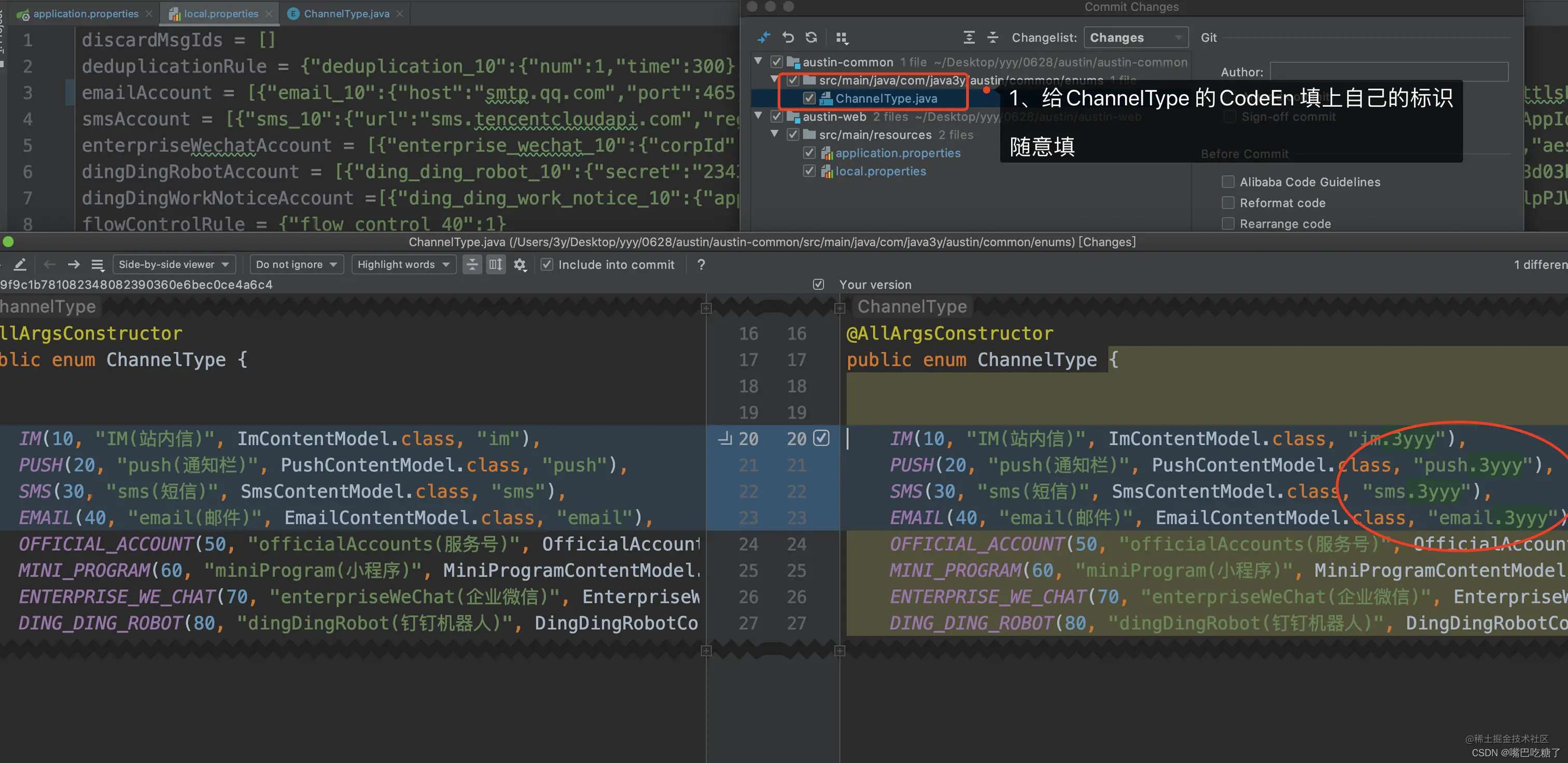Select application.properties in commit tree

tap(897, 153)
